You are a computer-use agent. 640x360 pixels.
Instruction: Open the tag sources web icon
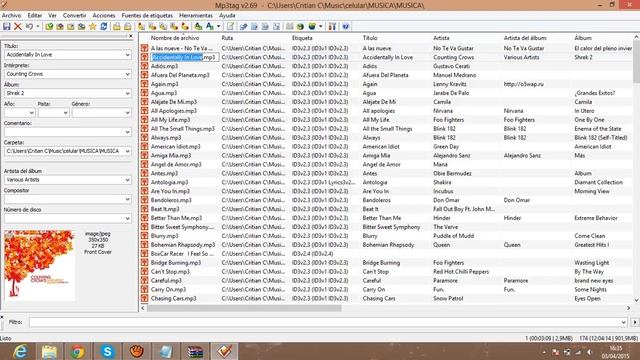312,27
